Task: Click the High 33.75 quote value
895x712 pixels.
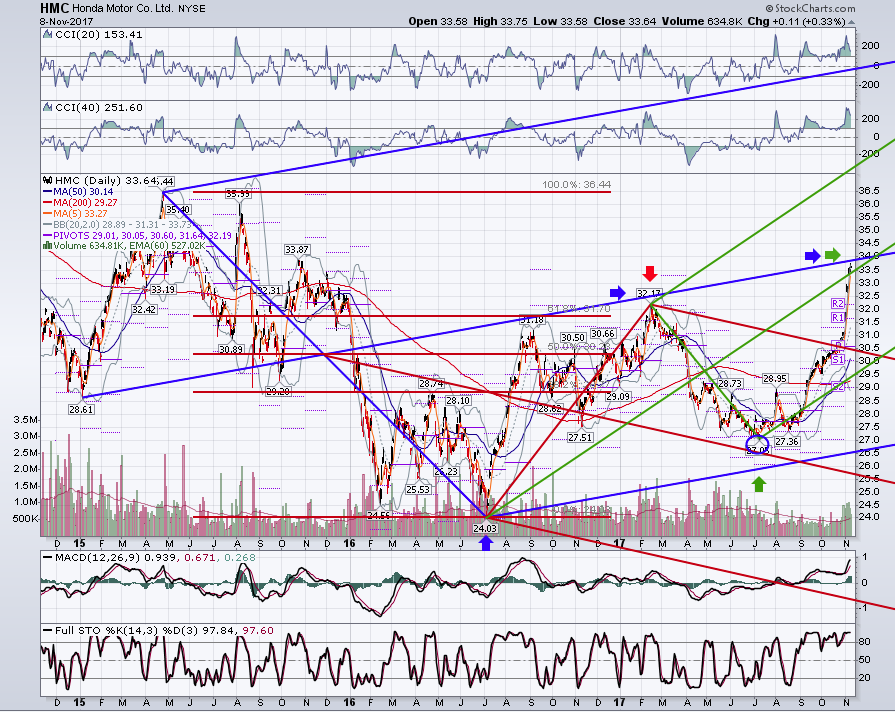Action: (501, 21)
